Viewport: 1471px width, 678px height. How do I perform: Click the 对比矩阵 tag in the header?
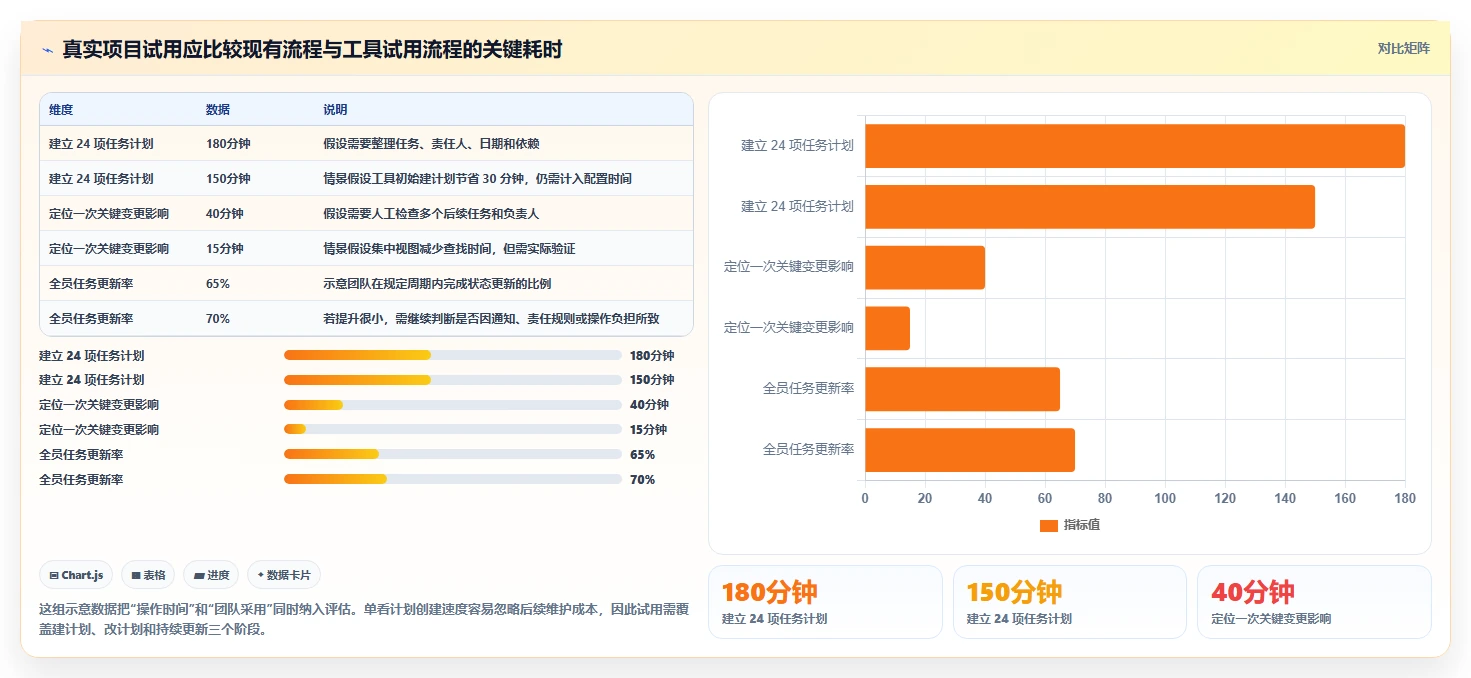[1403, 48]
